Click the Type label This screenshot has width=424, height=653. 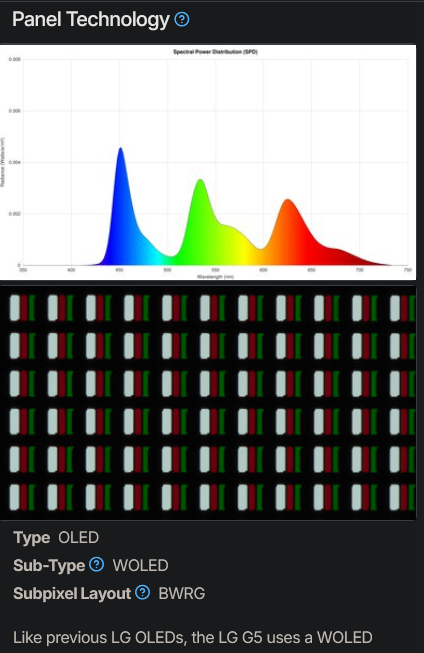32,538
